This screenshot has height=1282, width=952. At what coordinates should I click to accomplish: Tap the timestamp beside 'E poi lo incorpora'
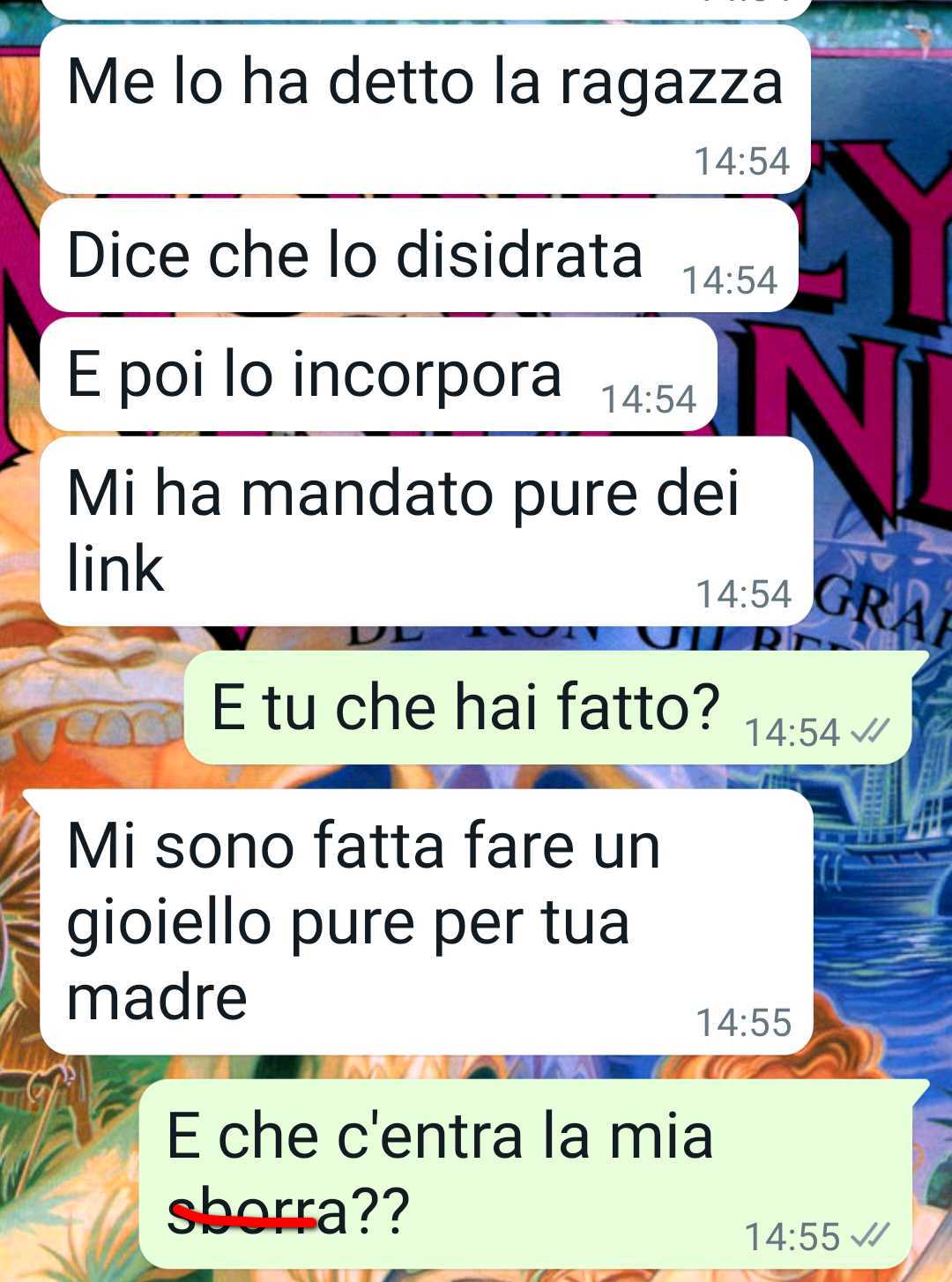649,399
